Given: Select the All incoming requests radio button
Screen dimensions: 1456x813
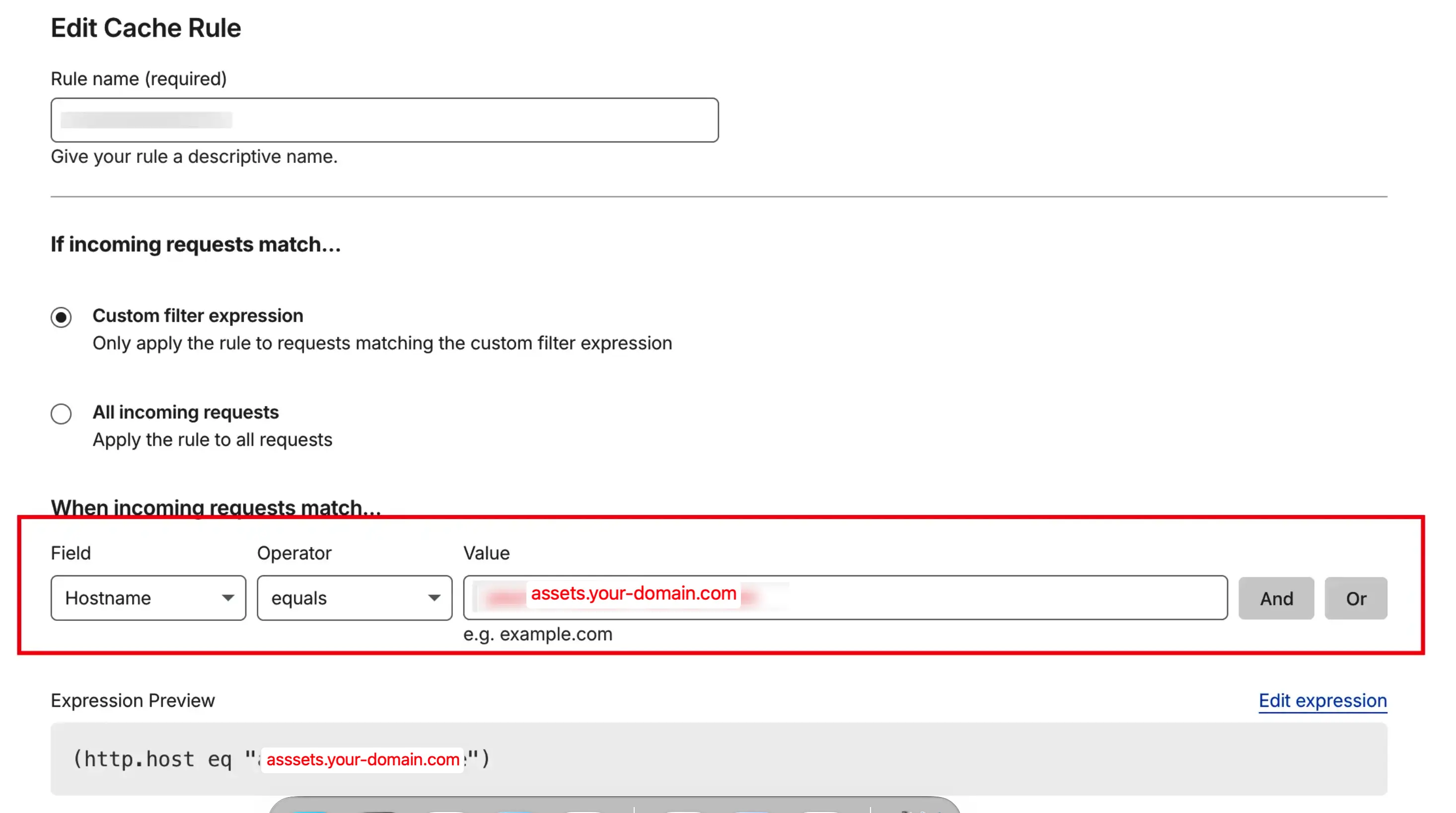Looking at the screenshot, I should [61, 413].
